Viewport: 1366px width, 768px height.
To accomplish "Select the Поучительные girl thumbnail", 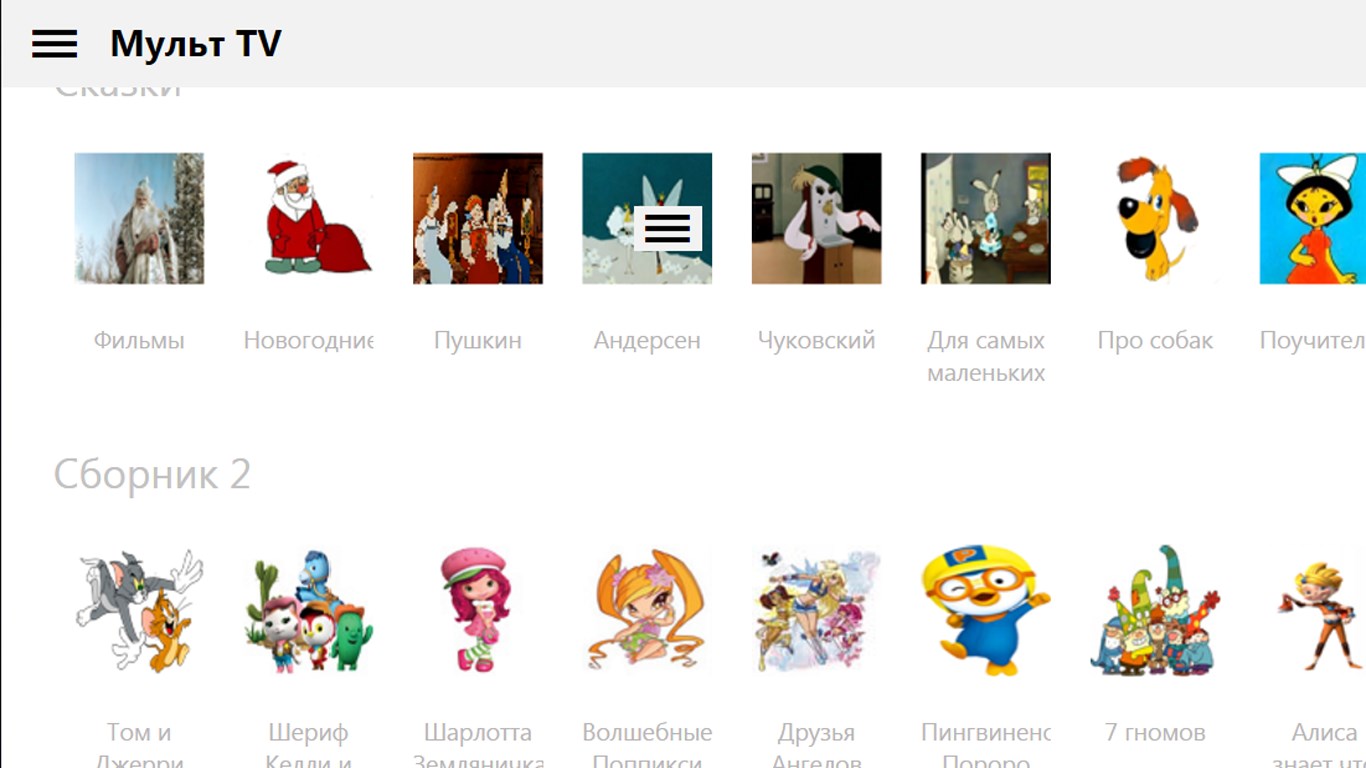I will tap(1313, 218).
